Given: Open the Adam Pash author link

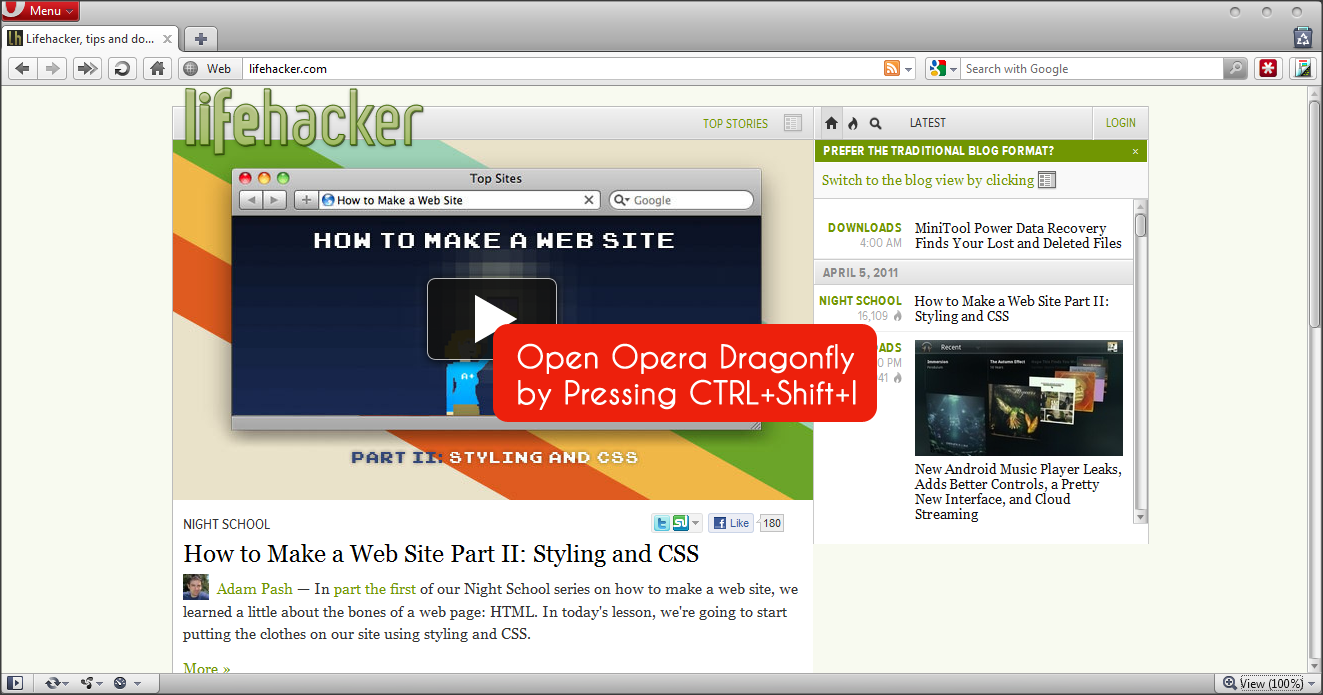Looking at the screenshot, I should [255, 589].
